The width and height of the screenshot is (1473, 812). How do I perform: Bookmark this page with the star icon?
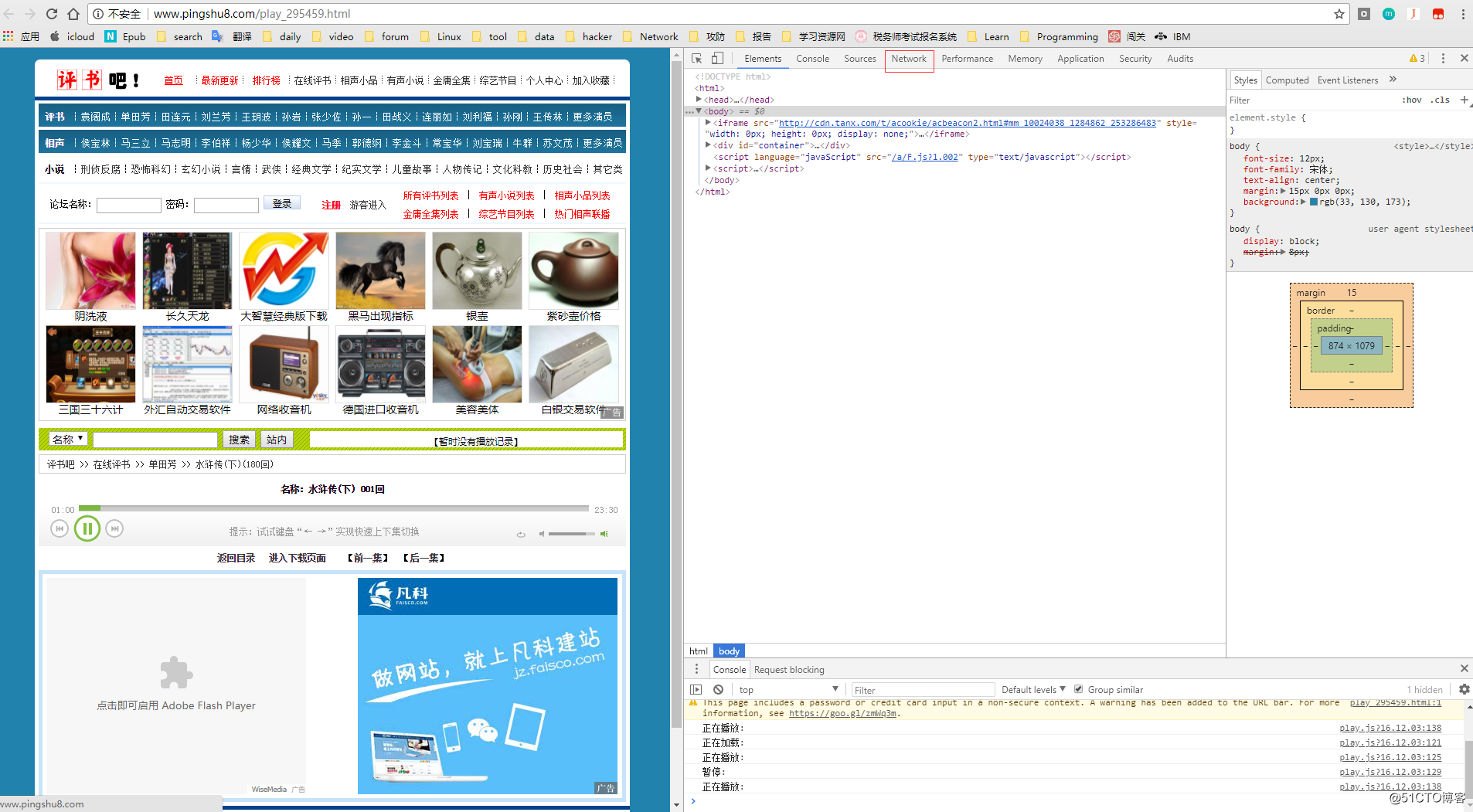click(x=1339, y=14)
